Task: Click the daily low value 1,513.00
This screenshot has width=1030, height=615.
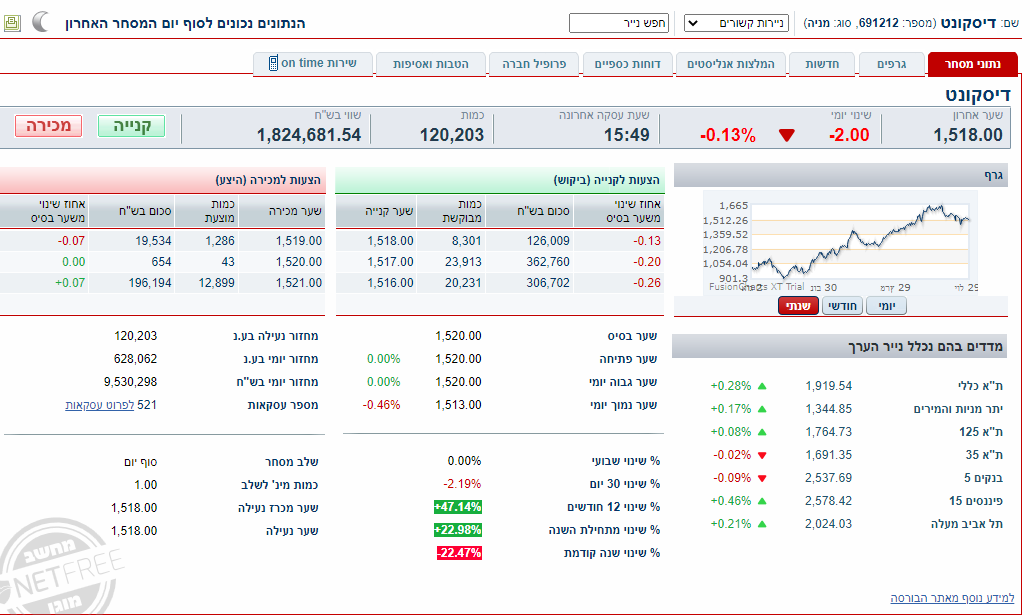Action: (x=459, y=405)
